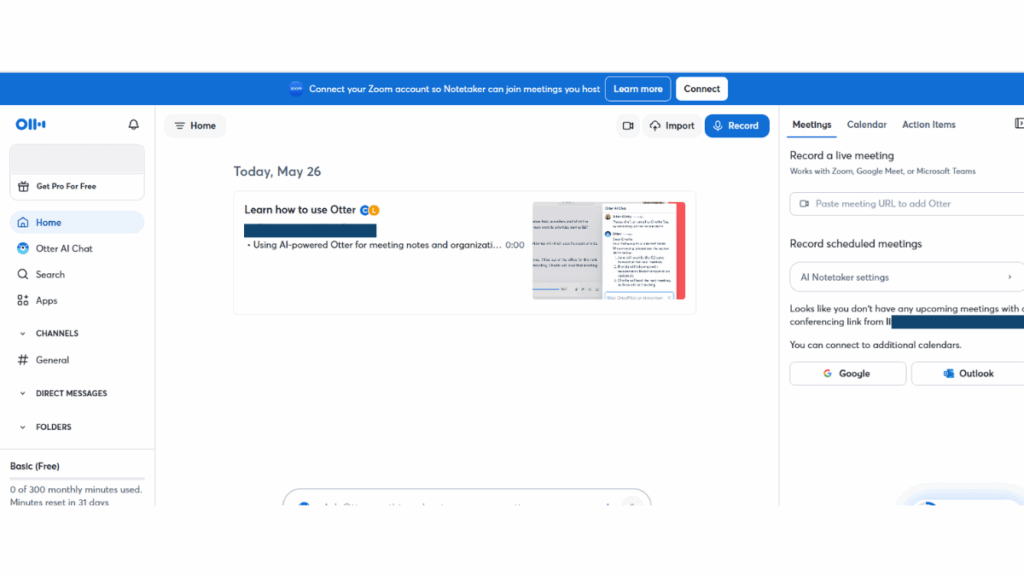Viewport: 1024px width, 576px height.
Task: Open the General channel
Action: point(52,360)
